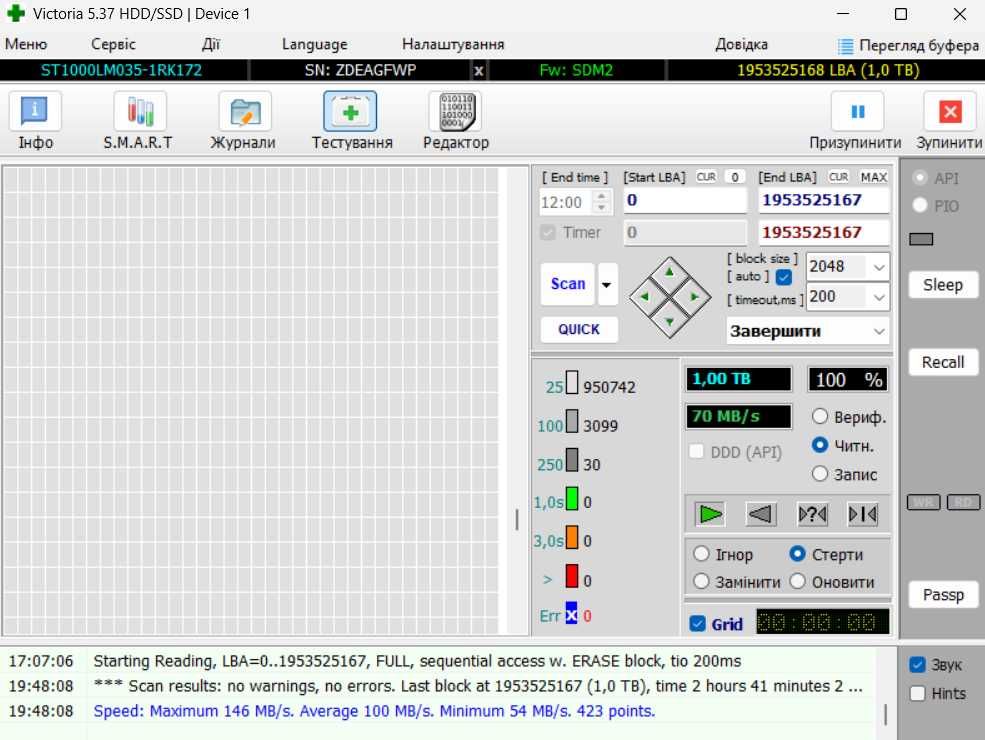Screen dimensions: 985x740
Task: Open the Сервіс menu
Action: point(113,44)
